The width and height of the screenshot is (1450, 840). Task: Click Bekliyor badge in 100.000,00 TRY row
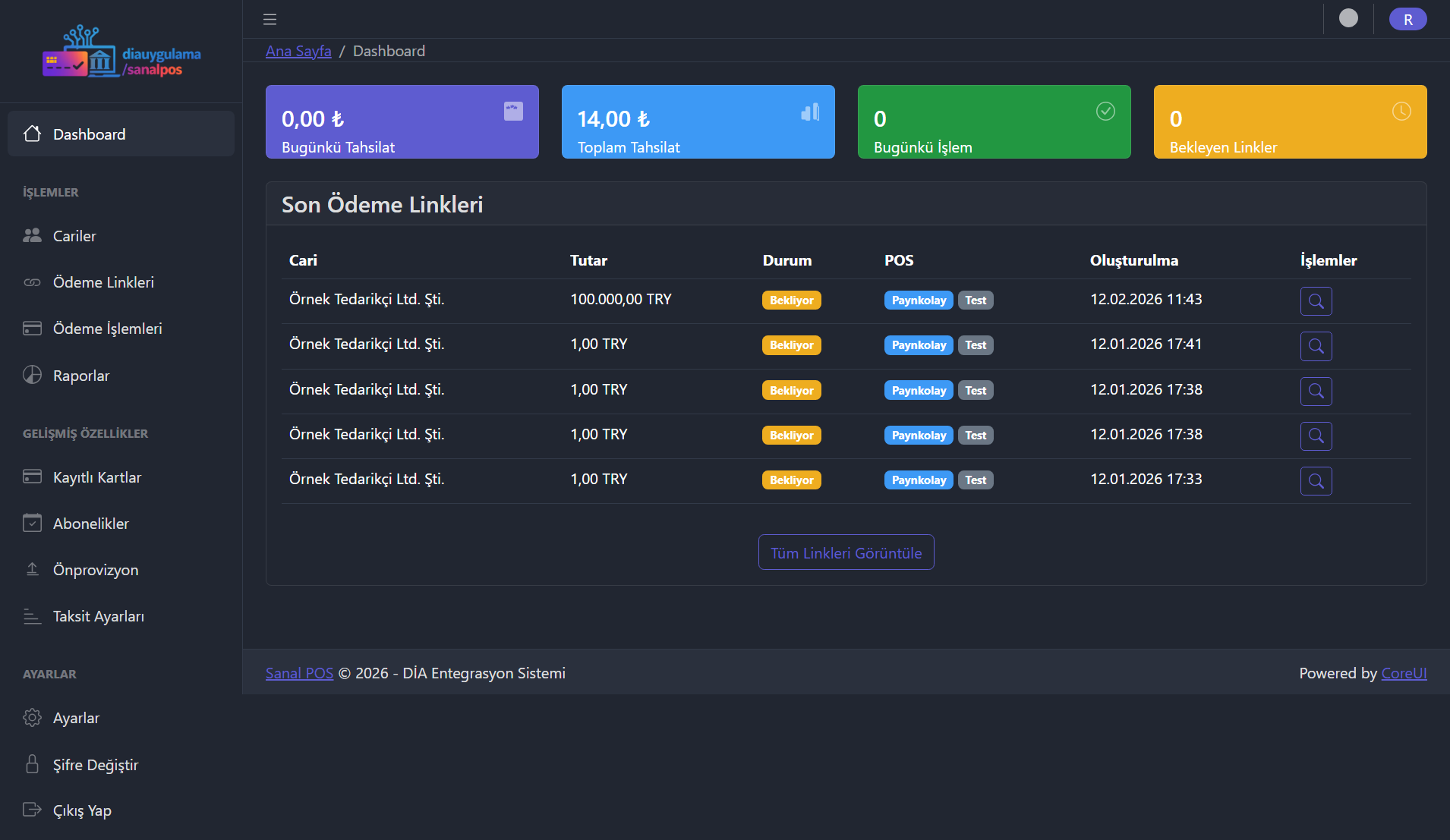click(791, 300)
